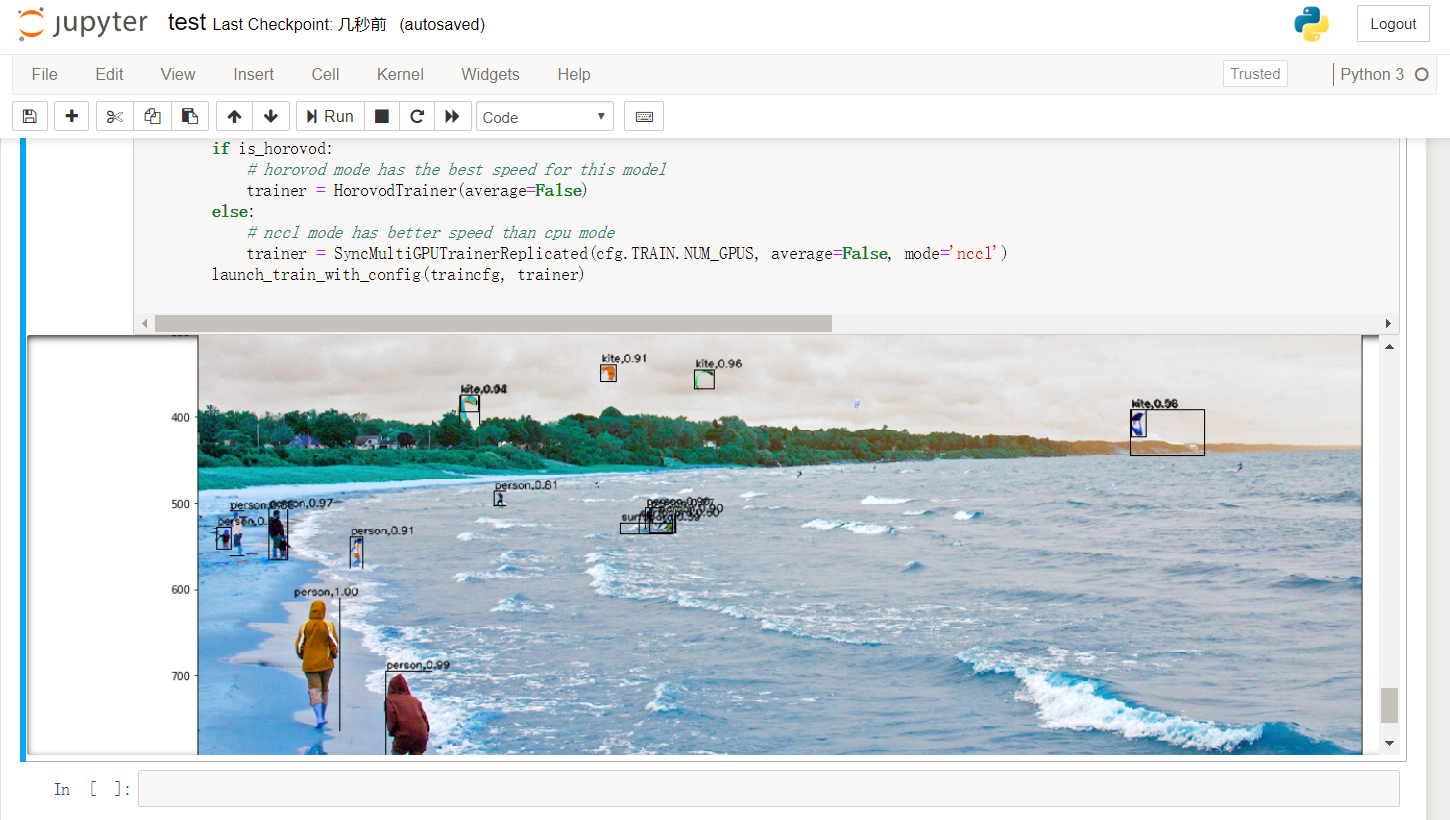Click the 'horovod mode has the best speed' comment
Viewport: 1450px width, 820px height.
[457, 169]
